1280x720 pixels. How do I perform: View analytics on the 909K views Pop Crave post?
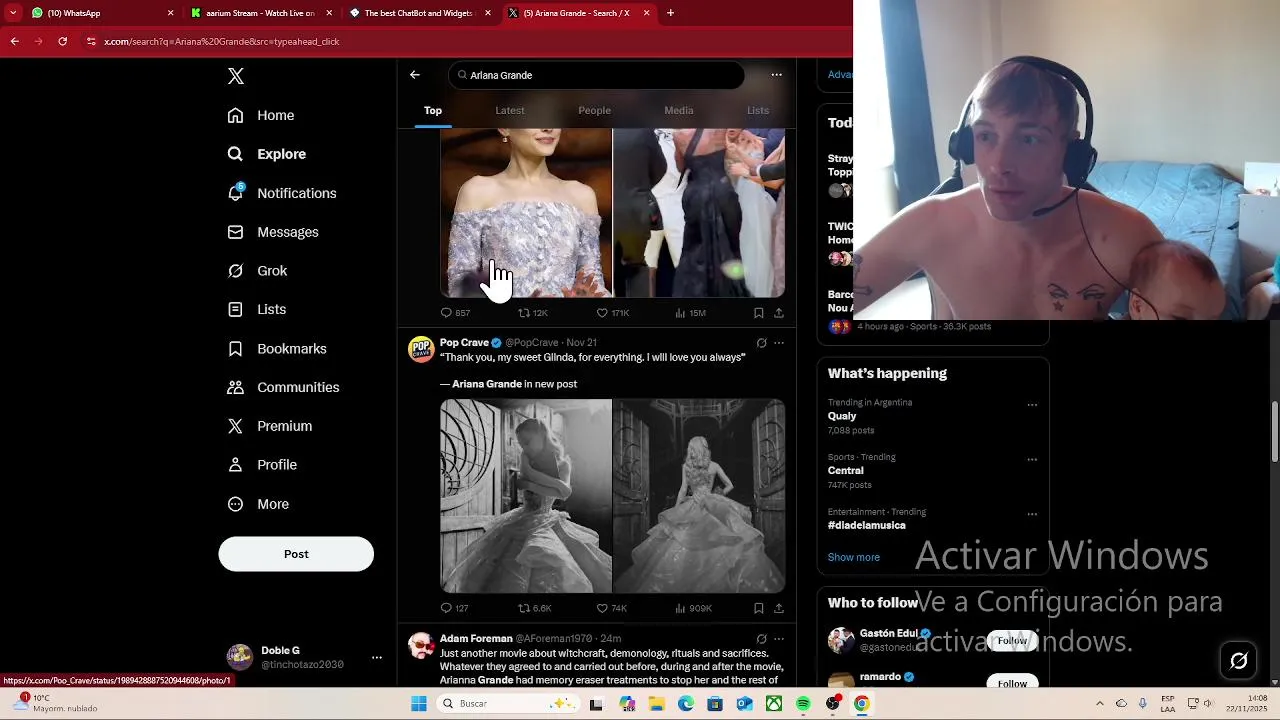click(693, 608)
